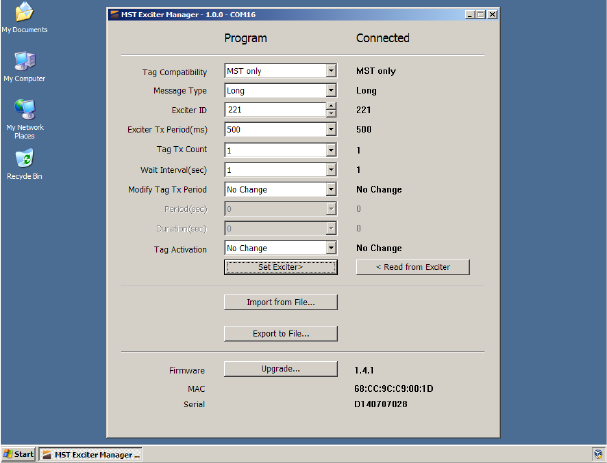
Task: Click the Wait Interval(sec) label
Action: tap(173, 170)
